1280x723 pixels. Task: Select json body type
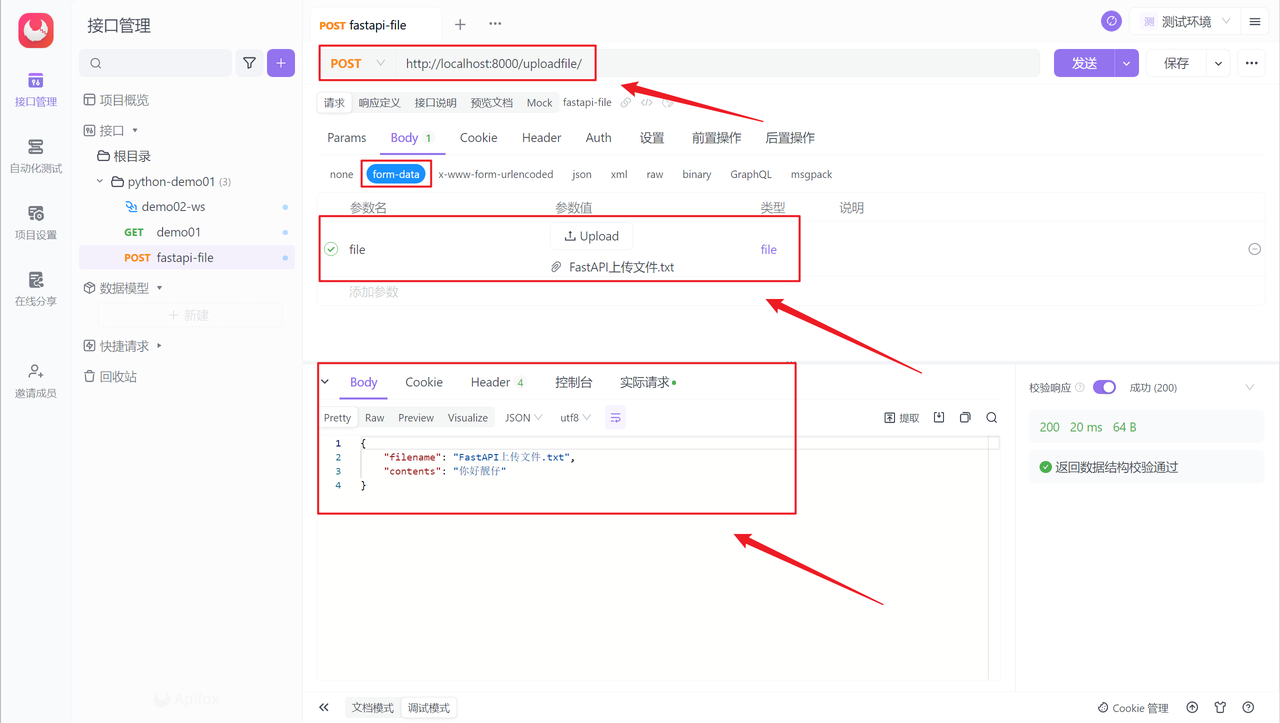pyautogui.click(x=582, y=174)
